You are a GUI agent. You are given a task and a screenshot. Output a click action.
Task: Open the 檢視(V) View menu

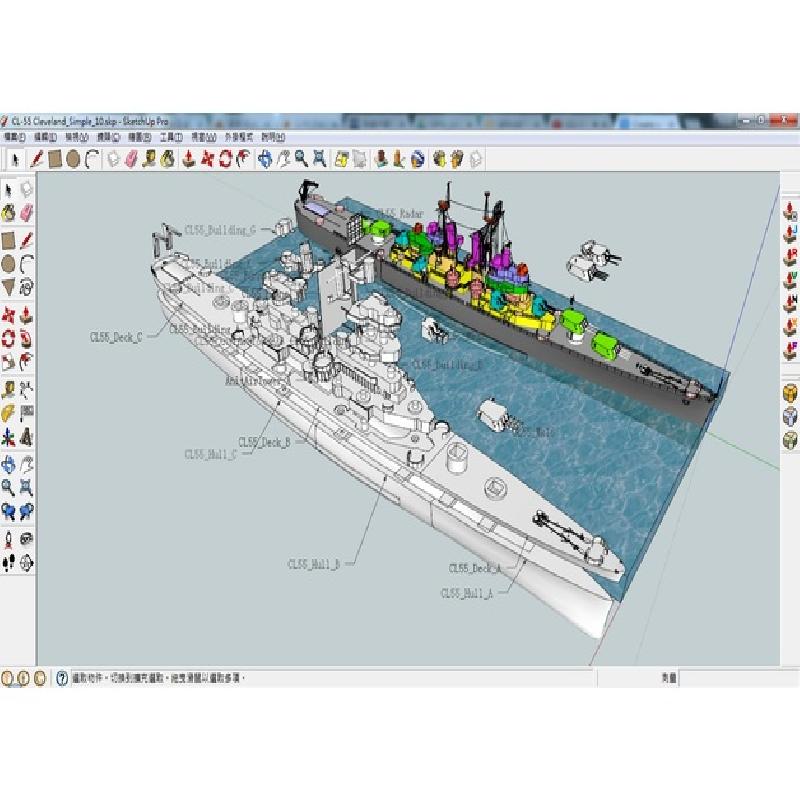point(77,137)
